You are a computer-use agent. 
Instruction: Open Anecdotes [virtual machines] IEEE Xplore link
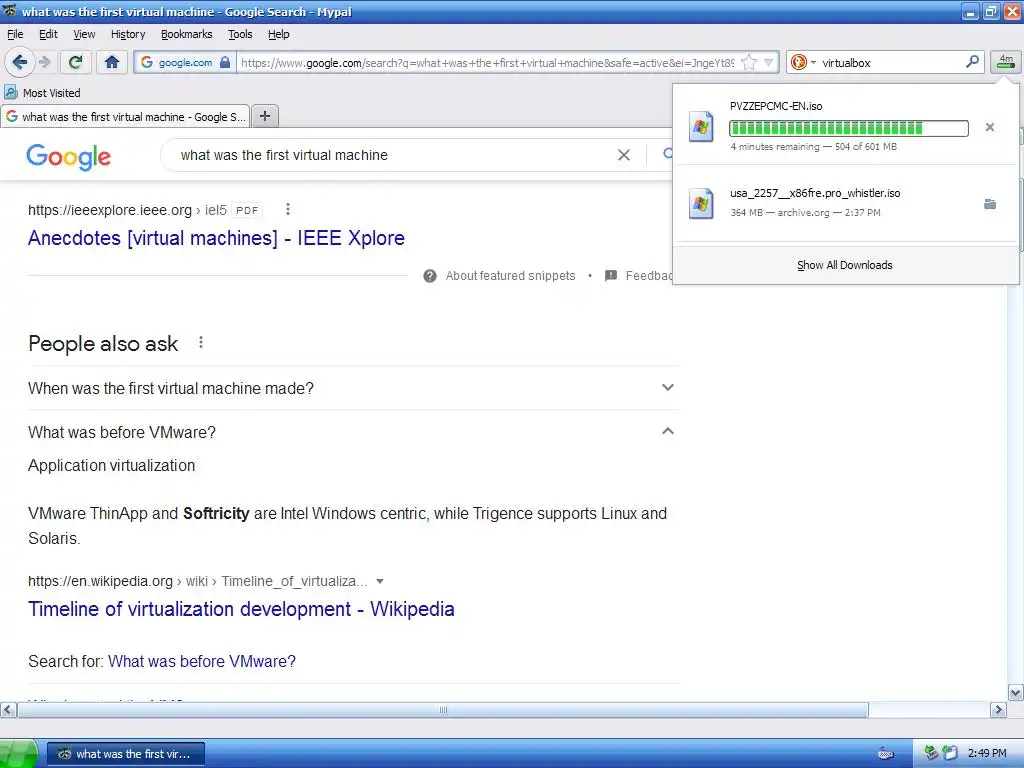(x=216, y=238)
